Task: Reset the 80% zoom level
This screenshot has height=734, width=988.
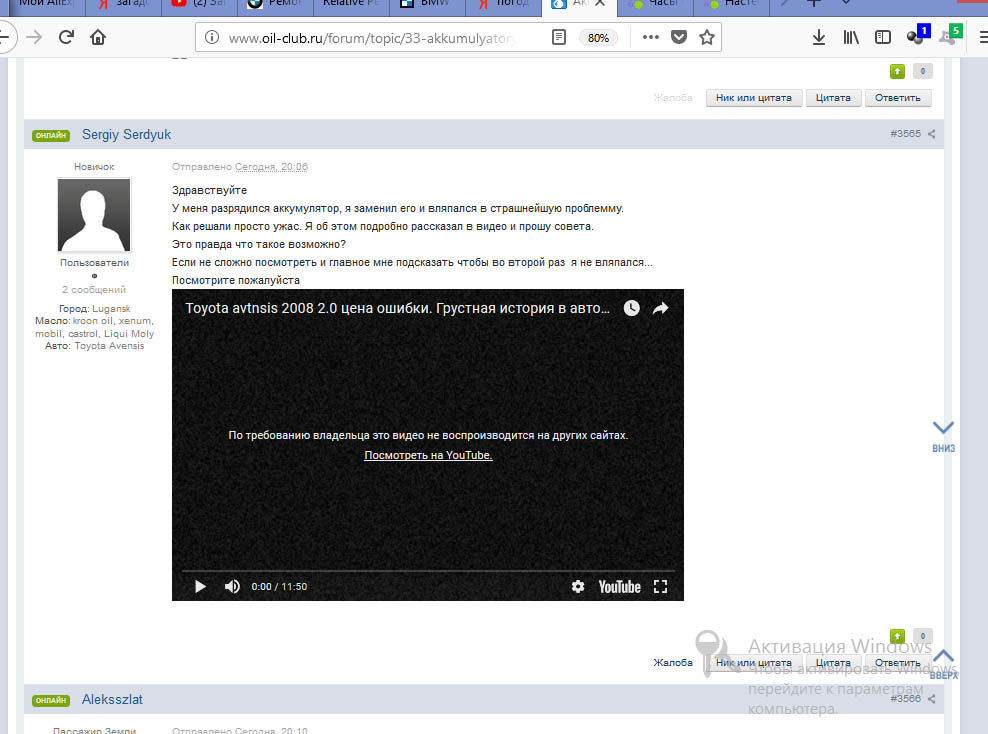Action: (x=598, y=38)
